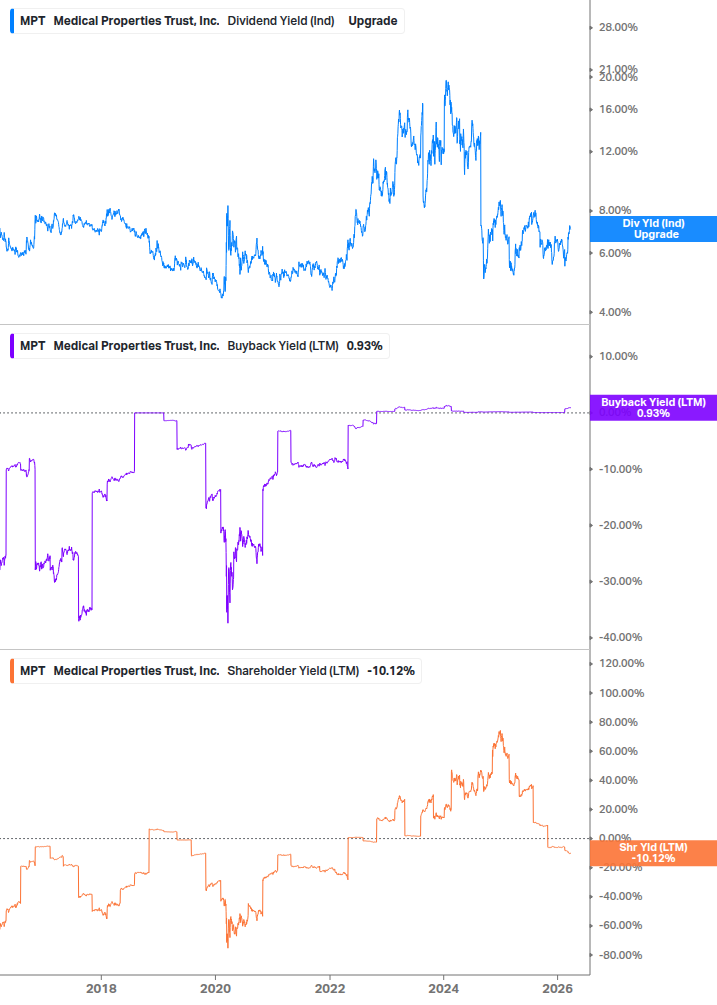The image size is (717, 1005).
Task: Click the 2020 label on time axis
Action: click(215, 988)
